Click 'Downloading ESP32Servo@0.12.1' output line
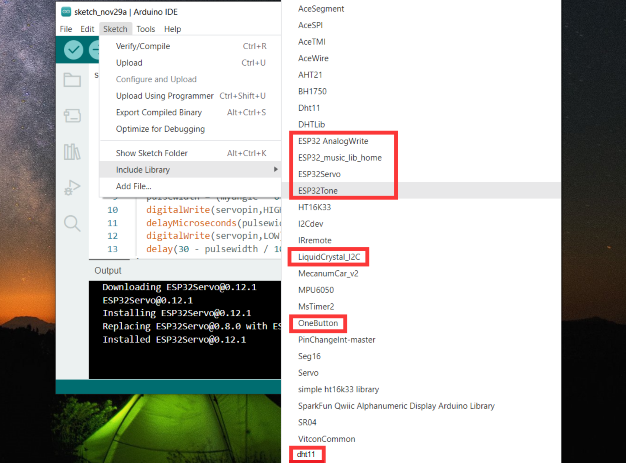Screen dimensions: 626x463 pyautogui.click(x=179, y=287)
